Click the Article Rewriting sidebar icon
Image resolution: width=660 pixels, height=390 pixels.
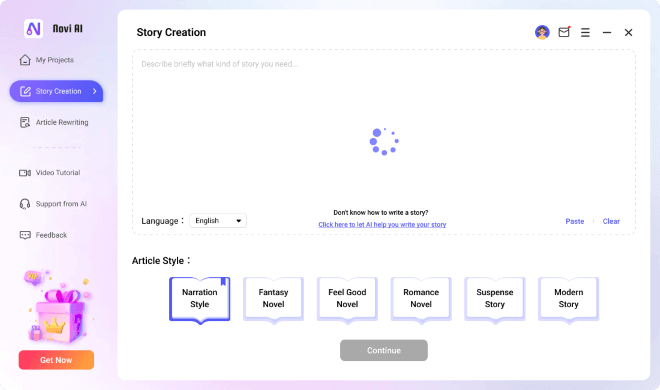pos(25,122)
